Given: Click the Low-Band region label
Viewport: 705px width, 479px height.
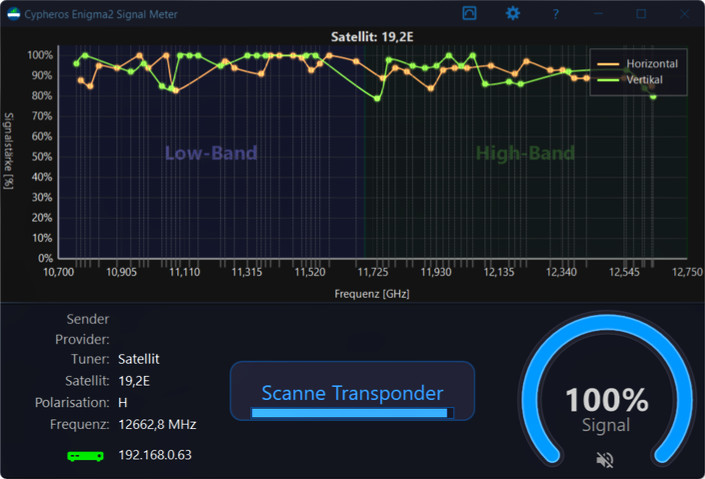Looking at the screenshot, I should click(211, 153).
